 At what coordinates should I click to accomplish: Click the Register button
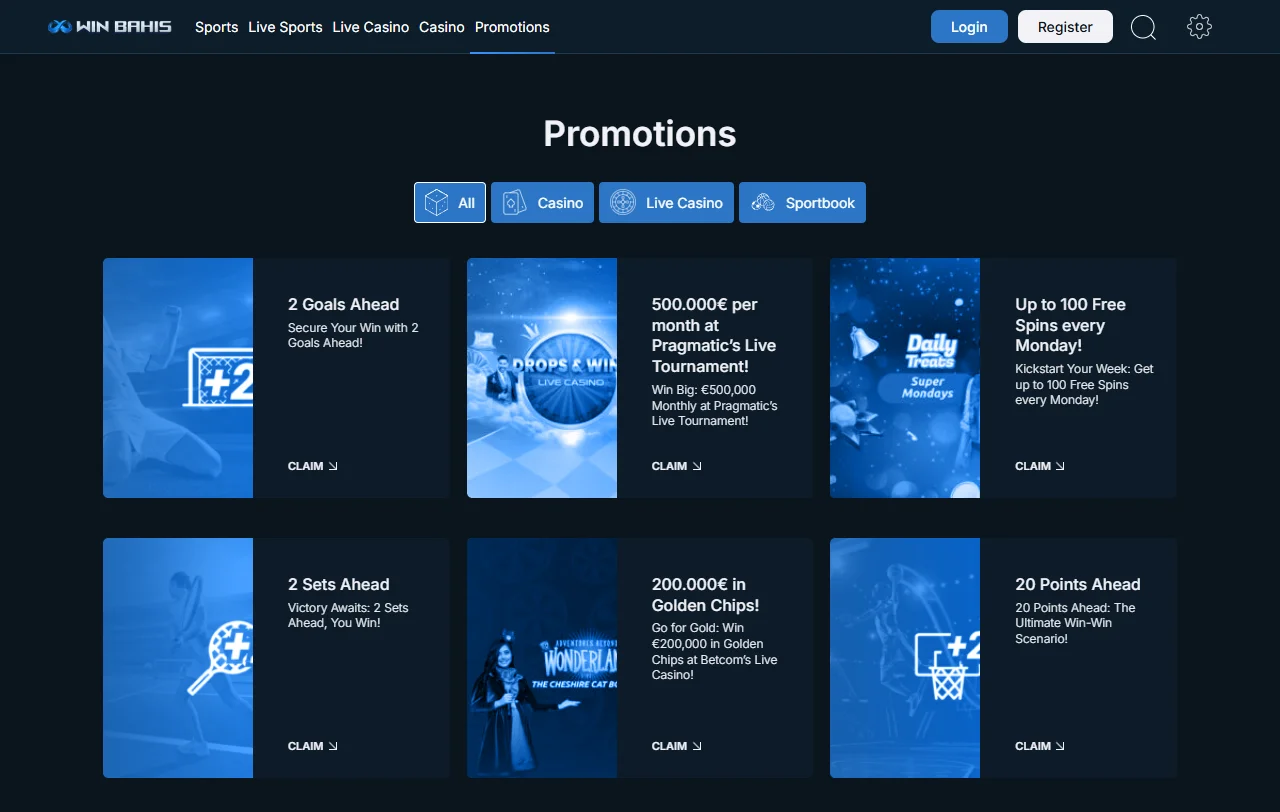(1065, 27)
